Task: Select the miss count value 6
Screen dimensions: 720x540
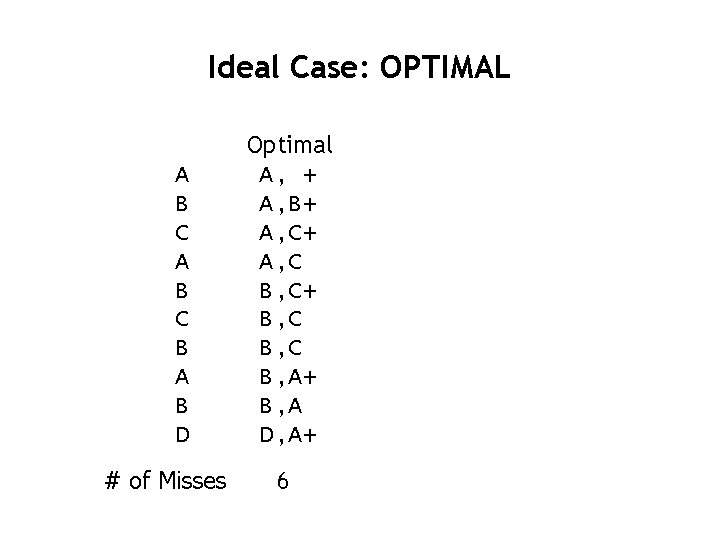Action: 282,481
